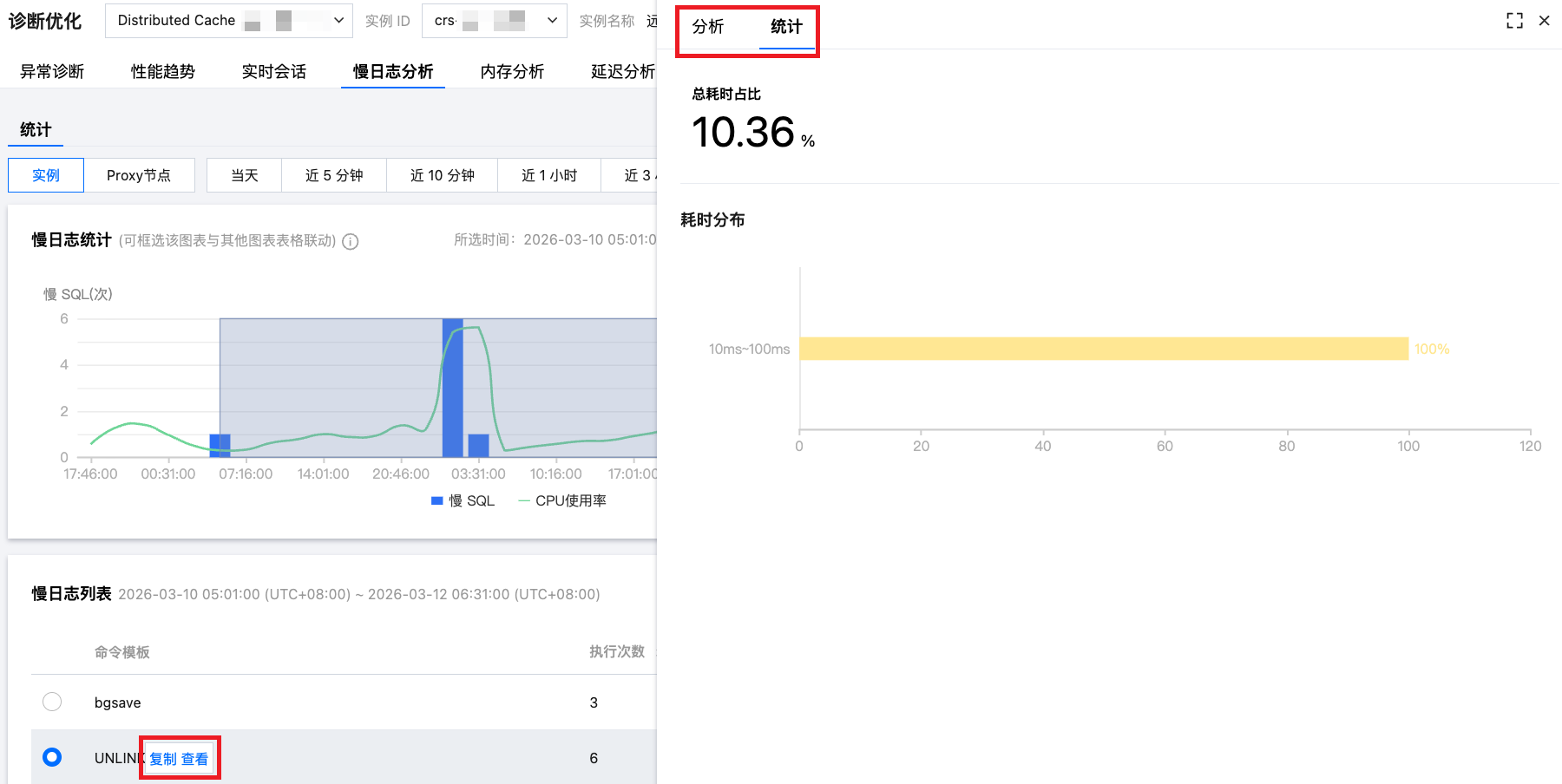Click the info icon beside 慢日志统计 title
This screenshot has height=784, width=1562.
(351, 242)
